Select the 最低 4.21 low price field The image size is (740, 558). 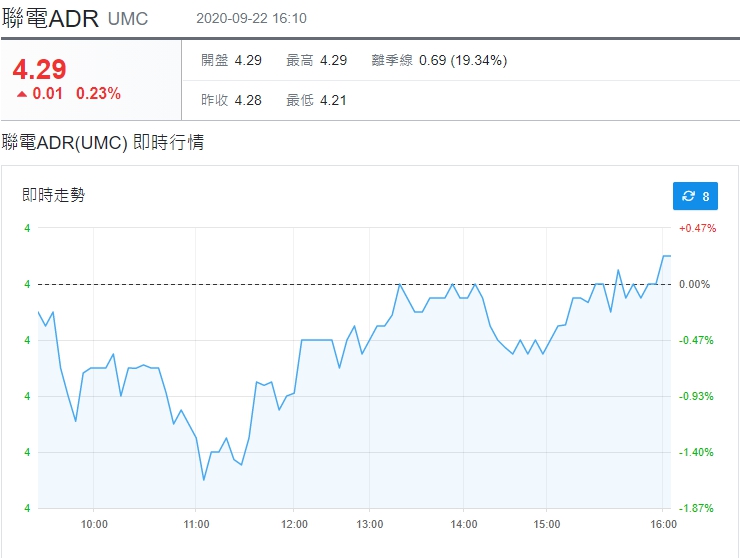[x=316, y=100]
